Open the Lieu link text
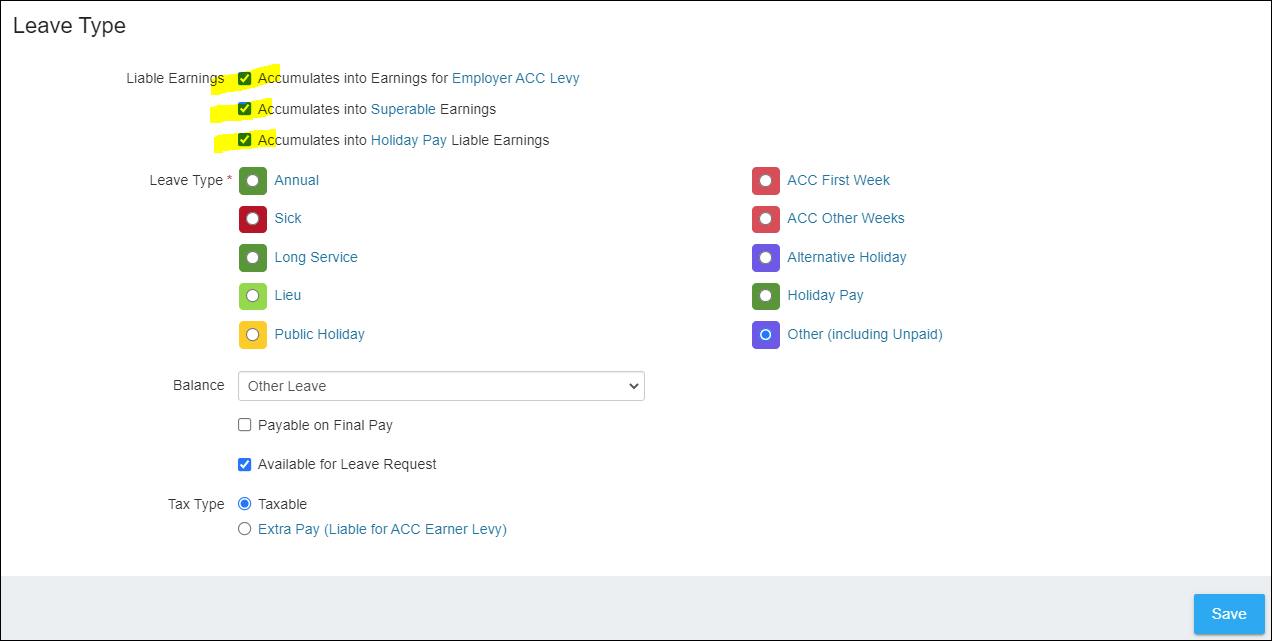Viewport: 1272px width, 641px height. click(x=288, y=295)
